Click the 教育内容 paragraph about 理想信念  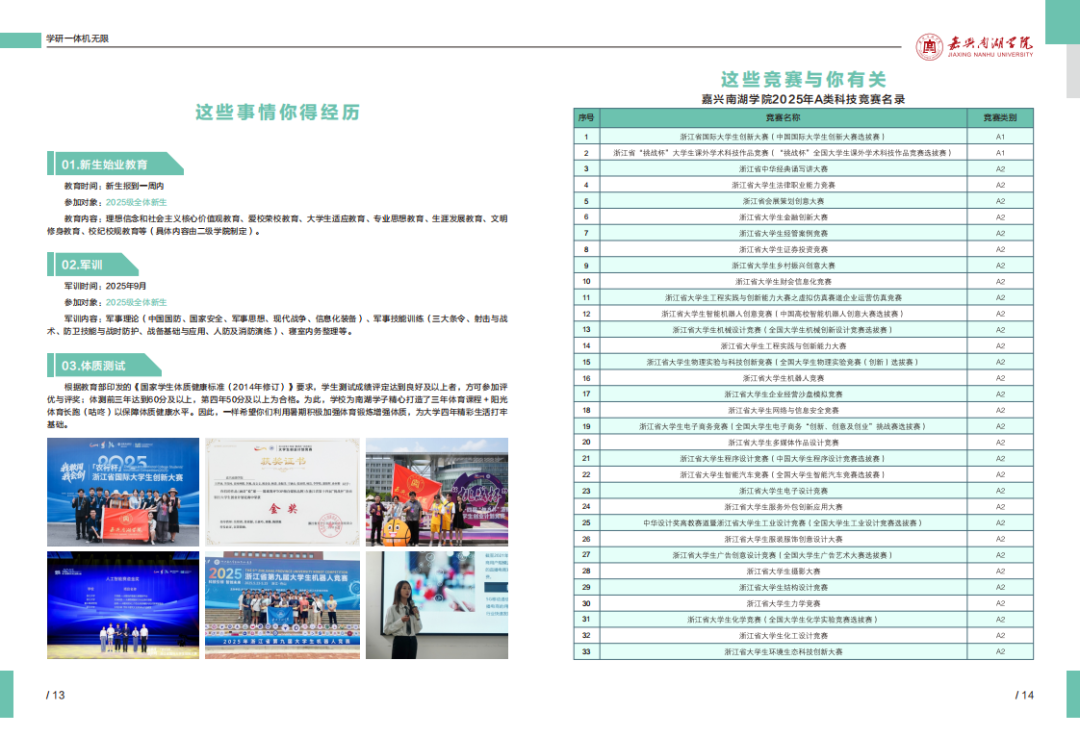pos(277,225)
